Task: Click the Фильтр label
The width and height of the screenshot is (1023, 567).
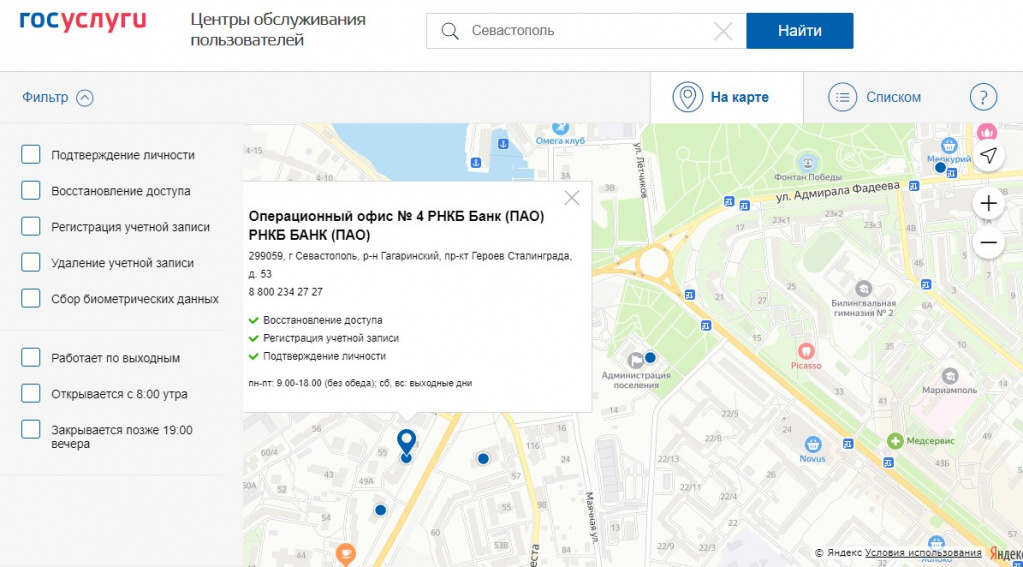Action: 45,97
